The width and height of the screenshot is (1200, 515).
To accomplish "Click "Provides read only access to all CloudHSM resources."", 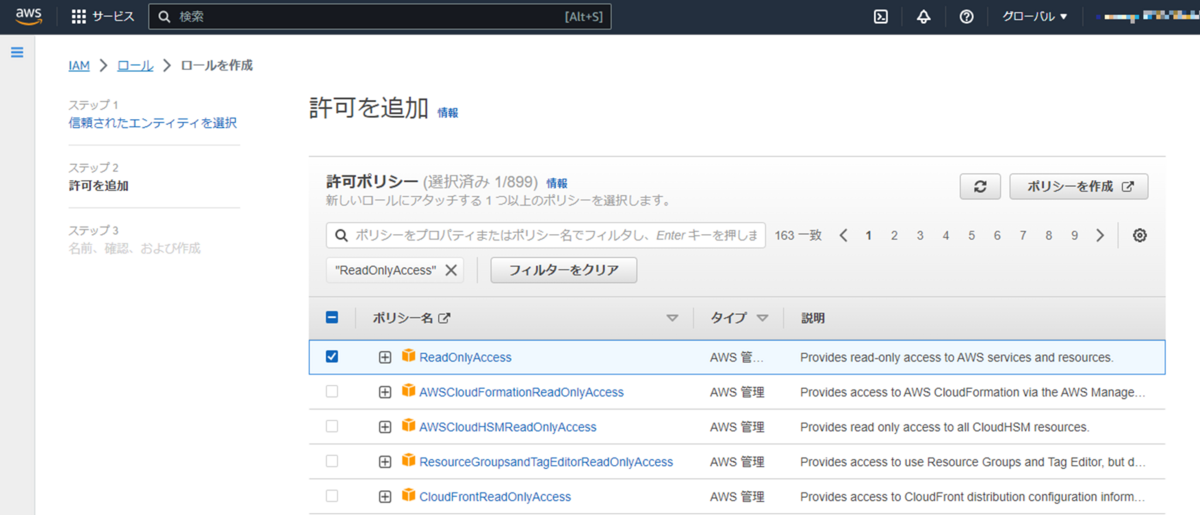I will click(944, 427).
